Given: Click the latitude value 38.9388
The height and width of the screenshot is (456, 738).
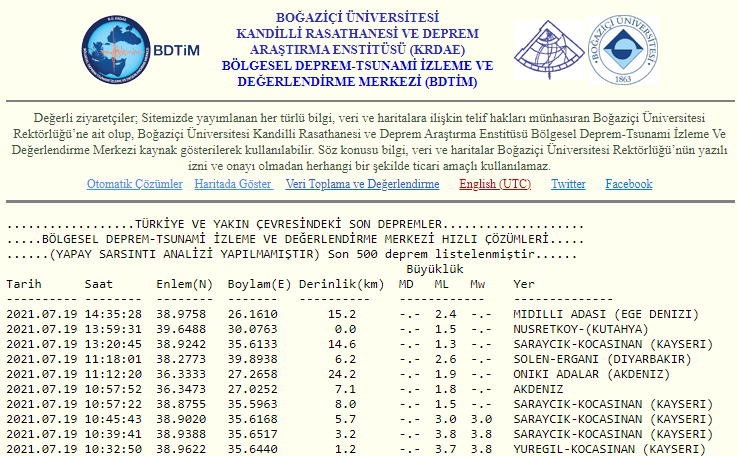Looking at the screenshot, I should pos(181,434).
